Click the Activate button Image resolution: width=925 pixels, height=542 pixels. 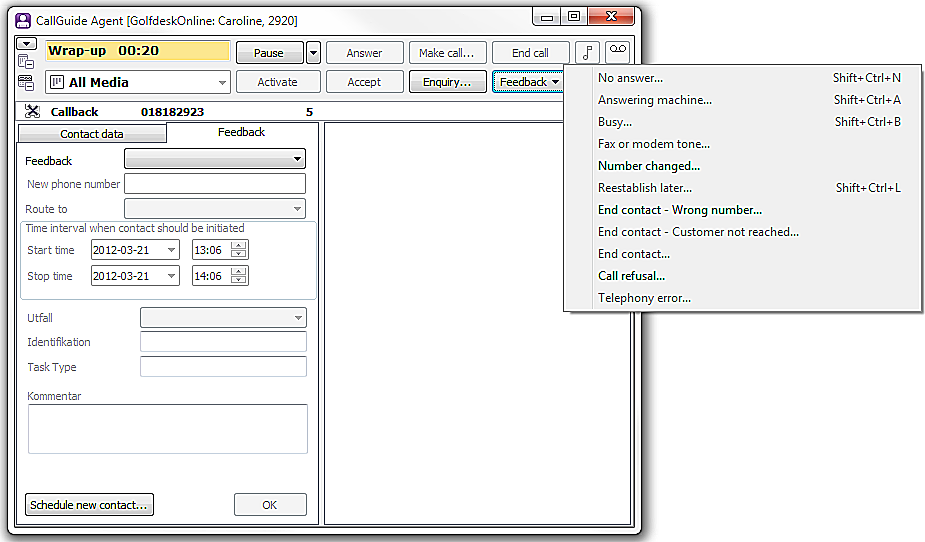coord(278,82)
